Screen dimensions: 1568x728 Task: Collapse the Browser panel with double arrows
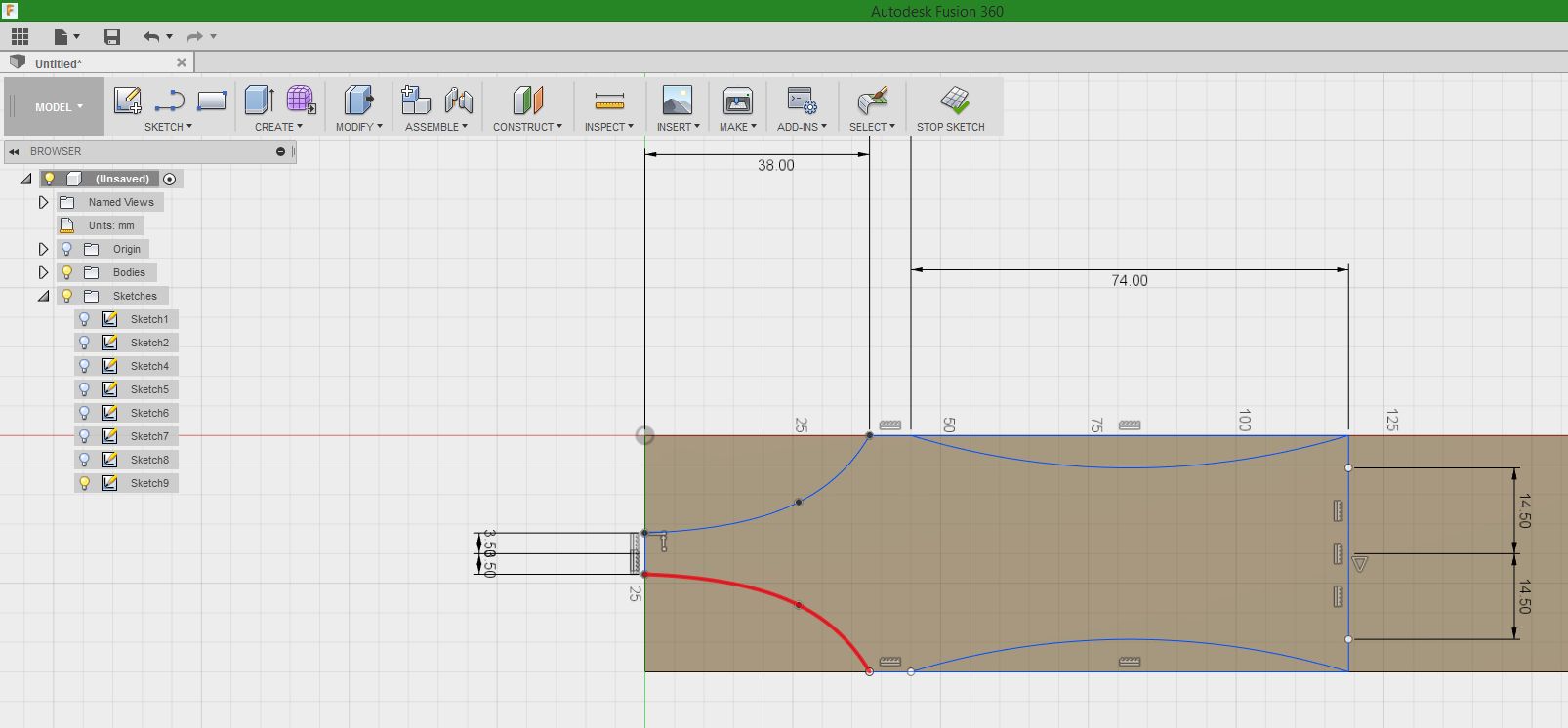tap(15, 152)
